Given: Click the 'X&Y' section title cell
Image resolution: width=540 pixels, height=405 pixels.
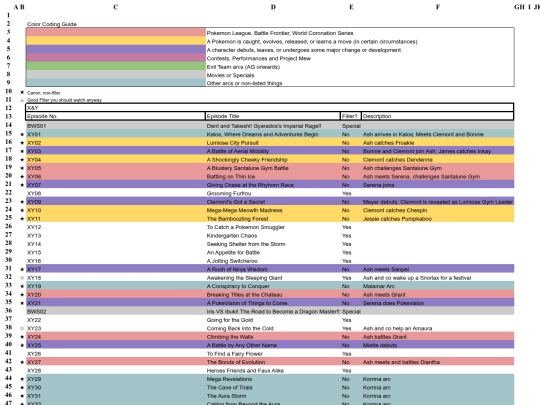Looking at the screenshot, I should pos(270,108).
